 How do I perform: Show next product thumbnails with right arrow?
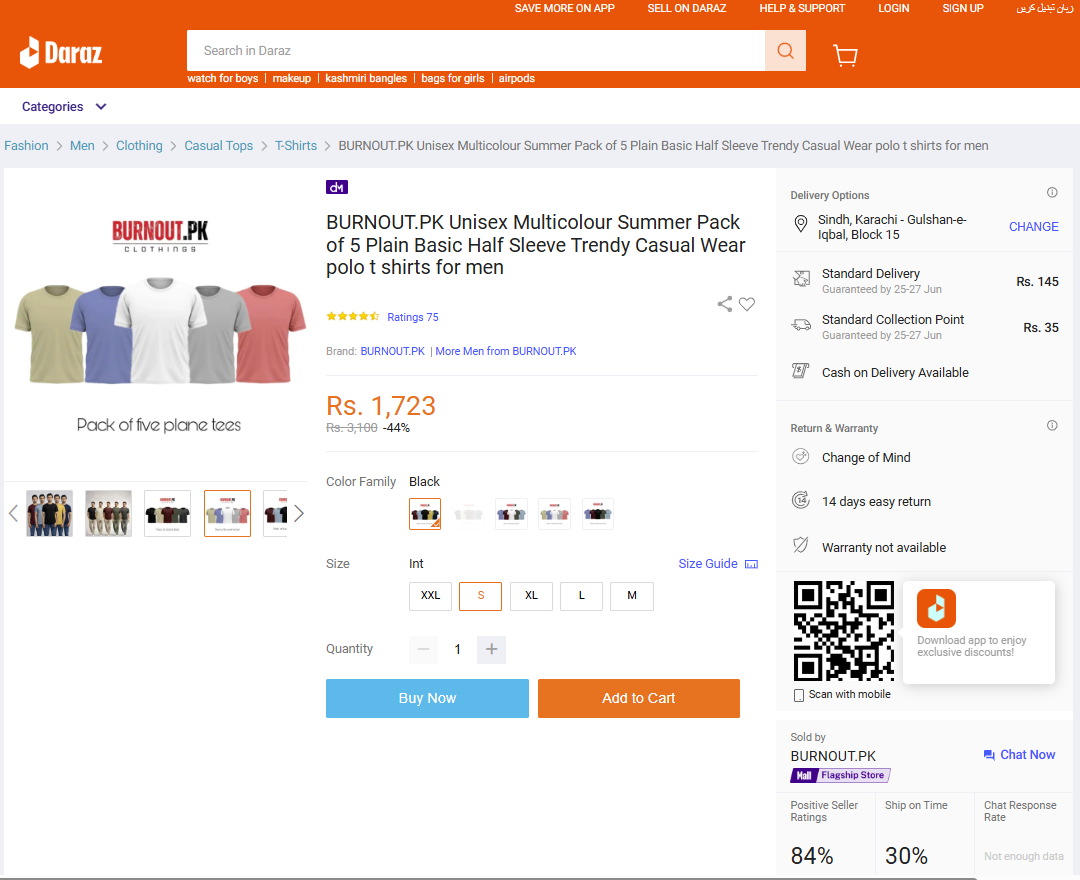pyautogui.click(x=299, y=514)
